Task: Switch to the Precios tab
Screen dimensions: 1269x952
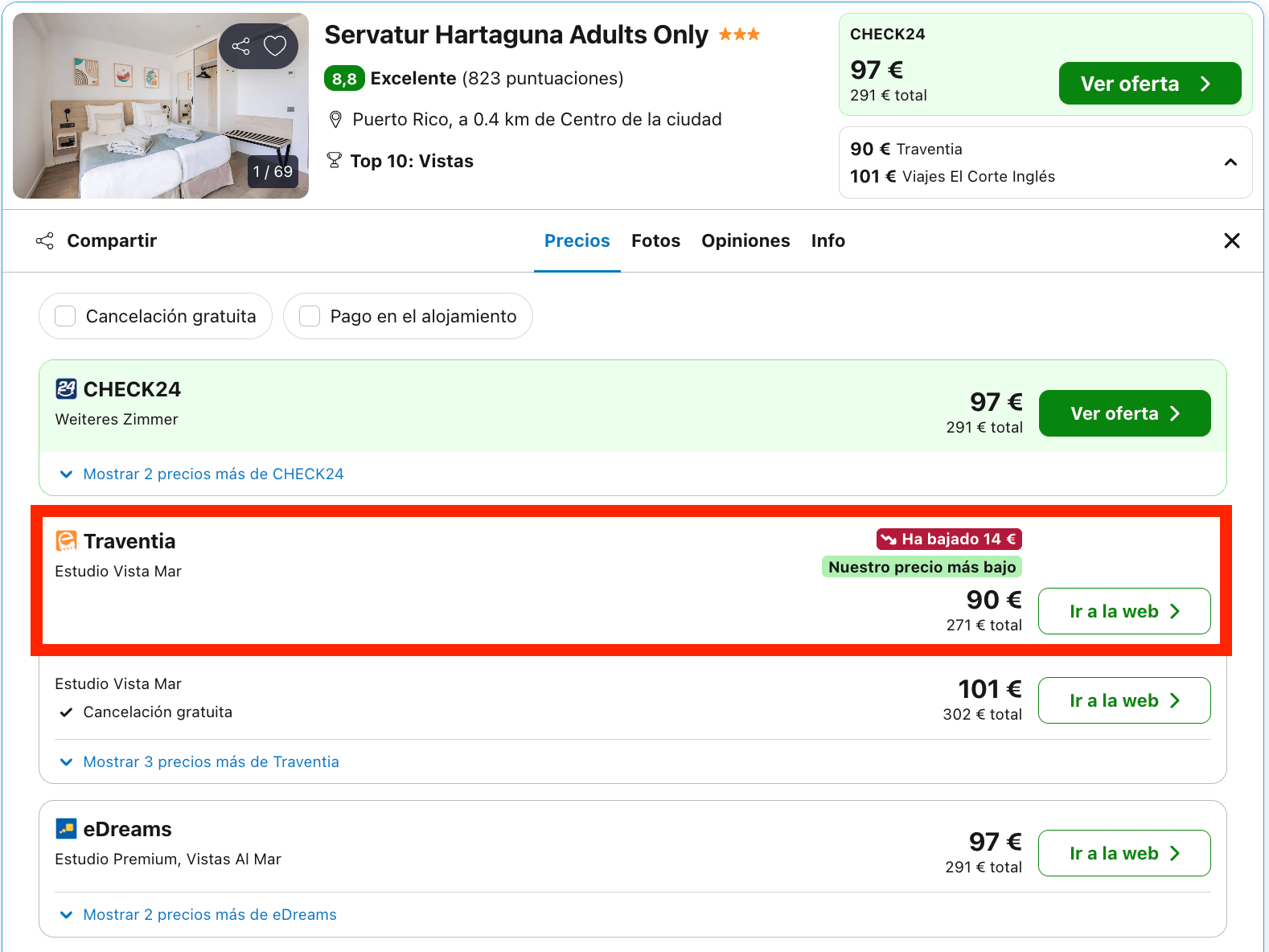Action: (577, 240)
